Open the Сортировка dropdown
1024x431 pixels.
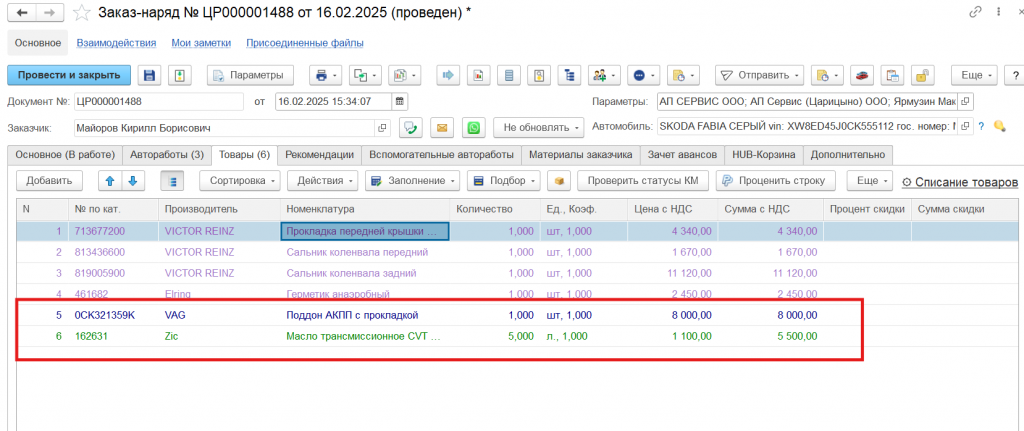tap(240, 181)
